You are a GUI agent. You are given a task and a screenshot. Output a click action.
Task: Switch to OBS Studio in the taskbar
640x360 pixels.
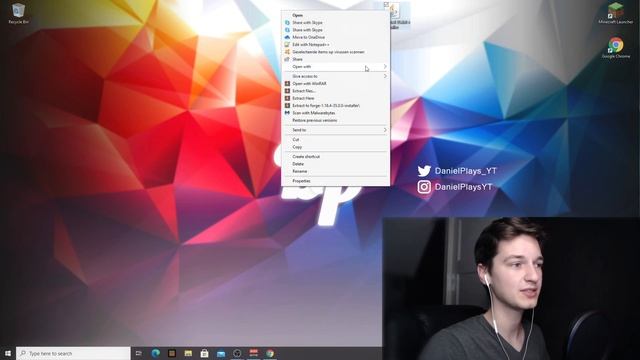pyautogui.click(x=237, y=353)
